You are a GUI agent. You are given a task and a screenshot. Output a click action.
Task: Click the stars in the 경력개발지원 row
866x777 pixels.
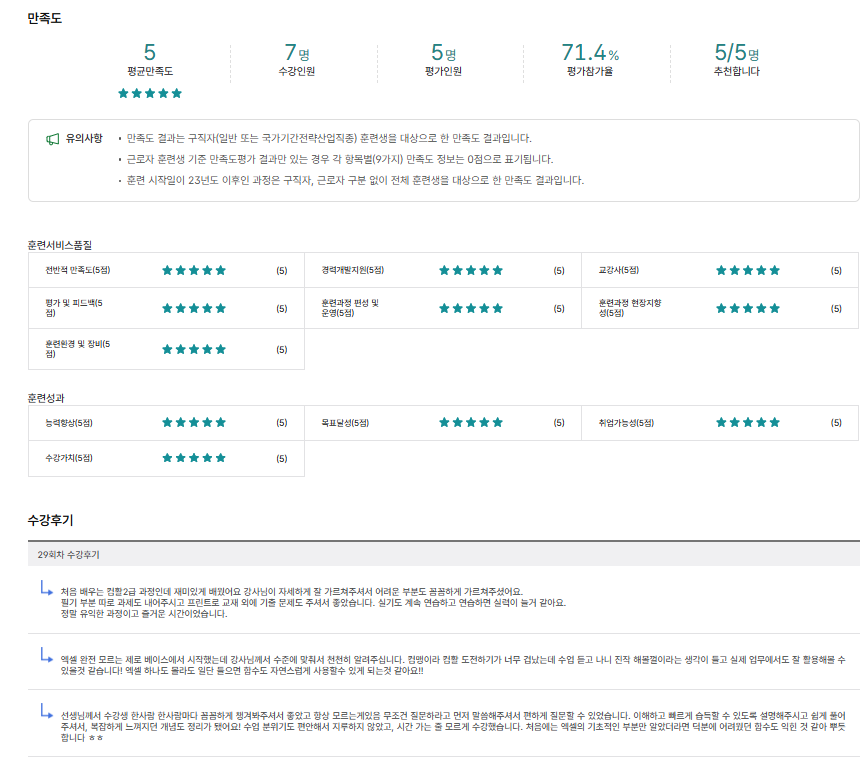pyautogui.click(x=471, y=270)
